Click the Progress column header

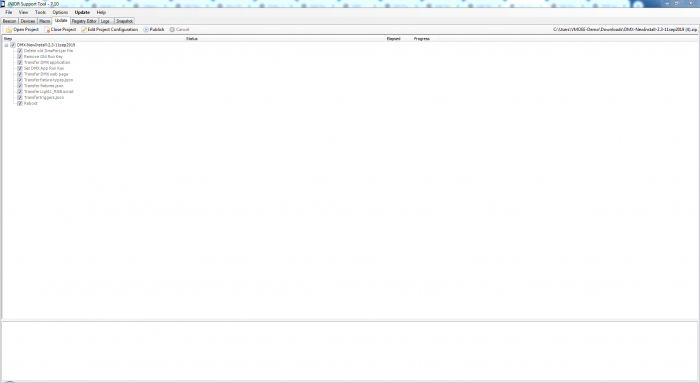point(421,39)
